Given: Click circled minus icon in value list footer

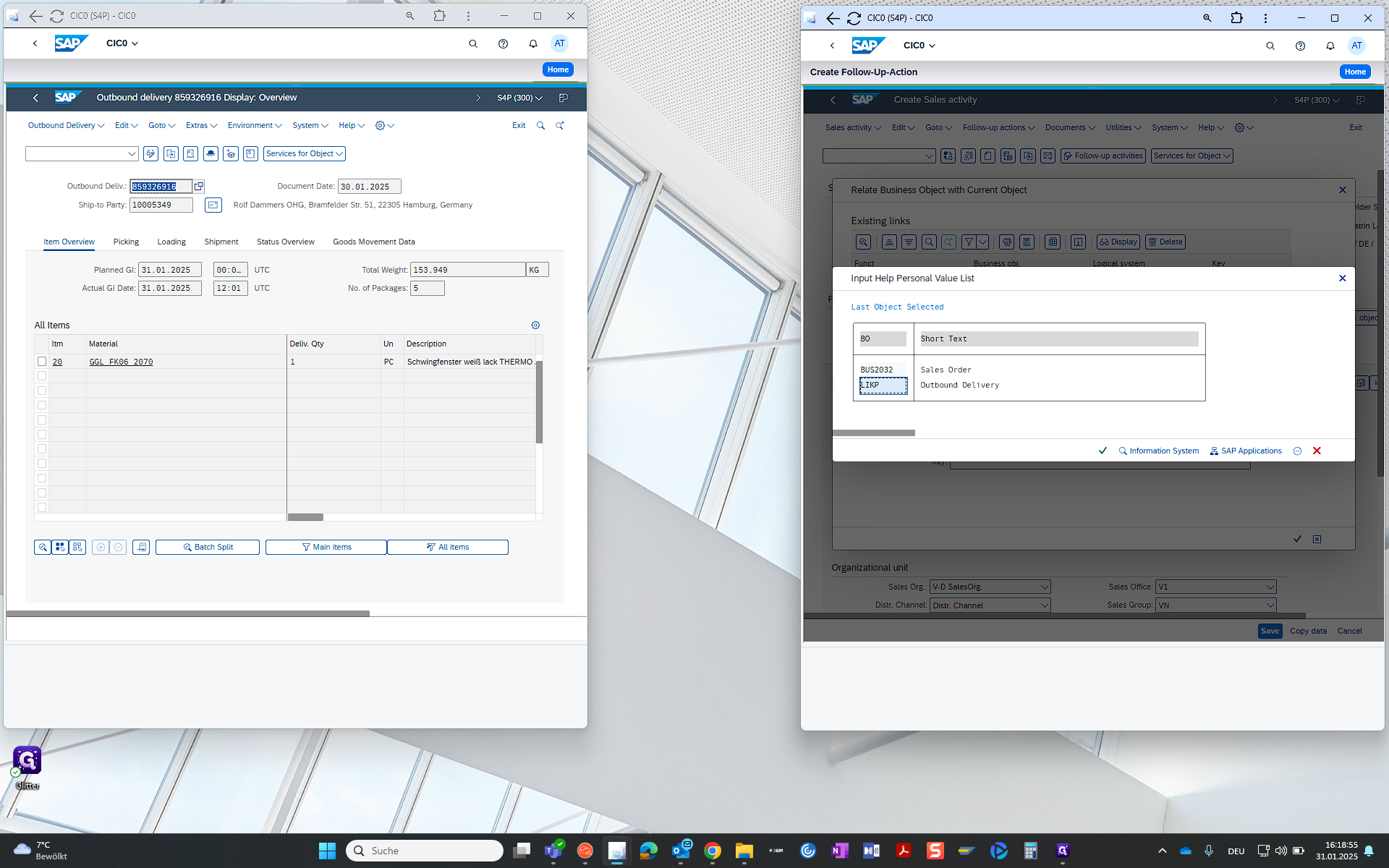Looking at the screenshot, I should (x=1297, y=451).
